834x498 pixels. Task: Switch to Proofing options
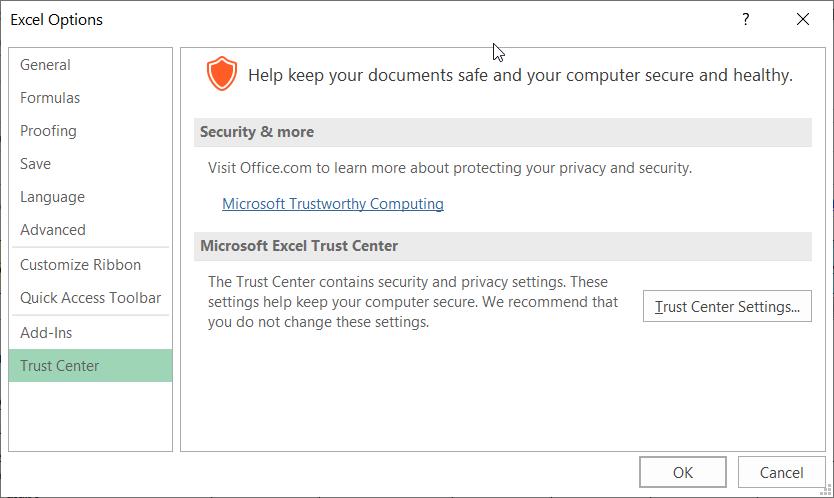[48, 131]
